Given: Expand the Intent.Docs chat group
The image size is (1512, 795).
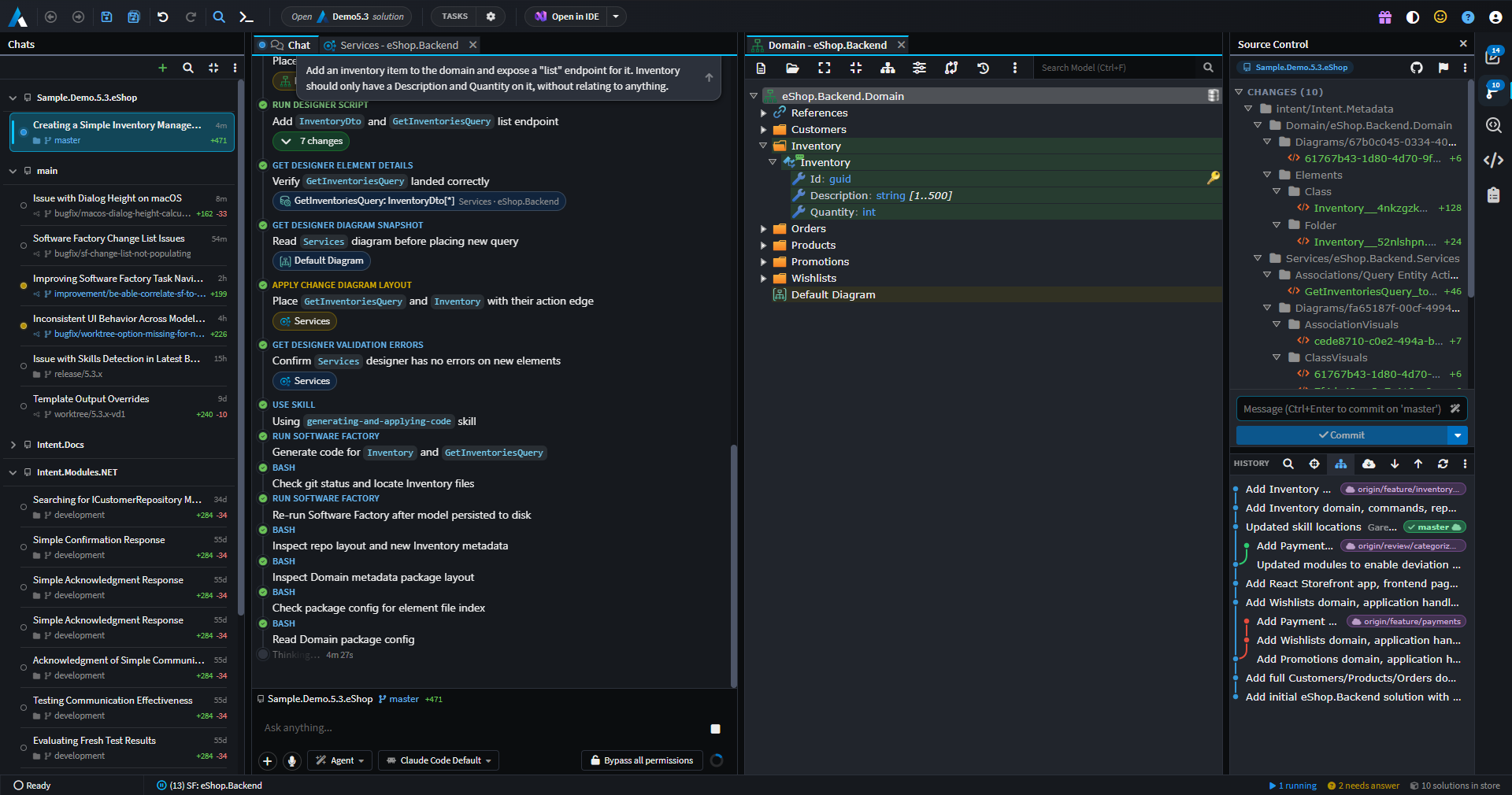Looking at the screenshot, I should pos(13,445).
